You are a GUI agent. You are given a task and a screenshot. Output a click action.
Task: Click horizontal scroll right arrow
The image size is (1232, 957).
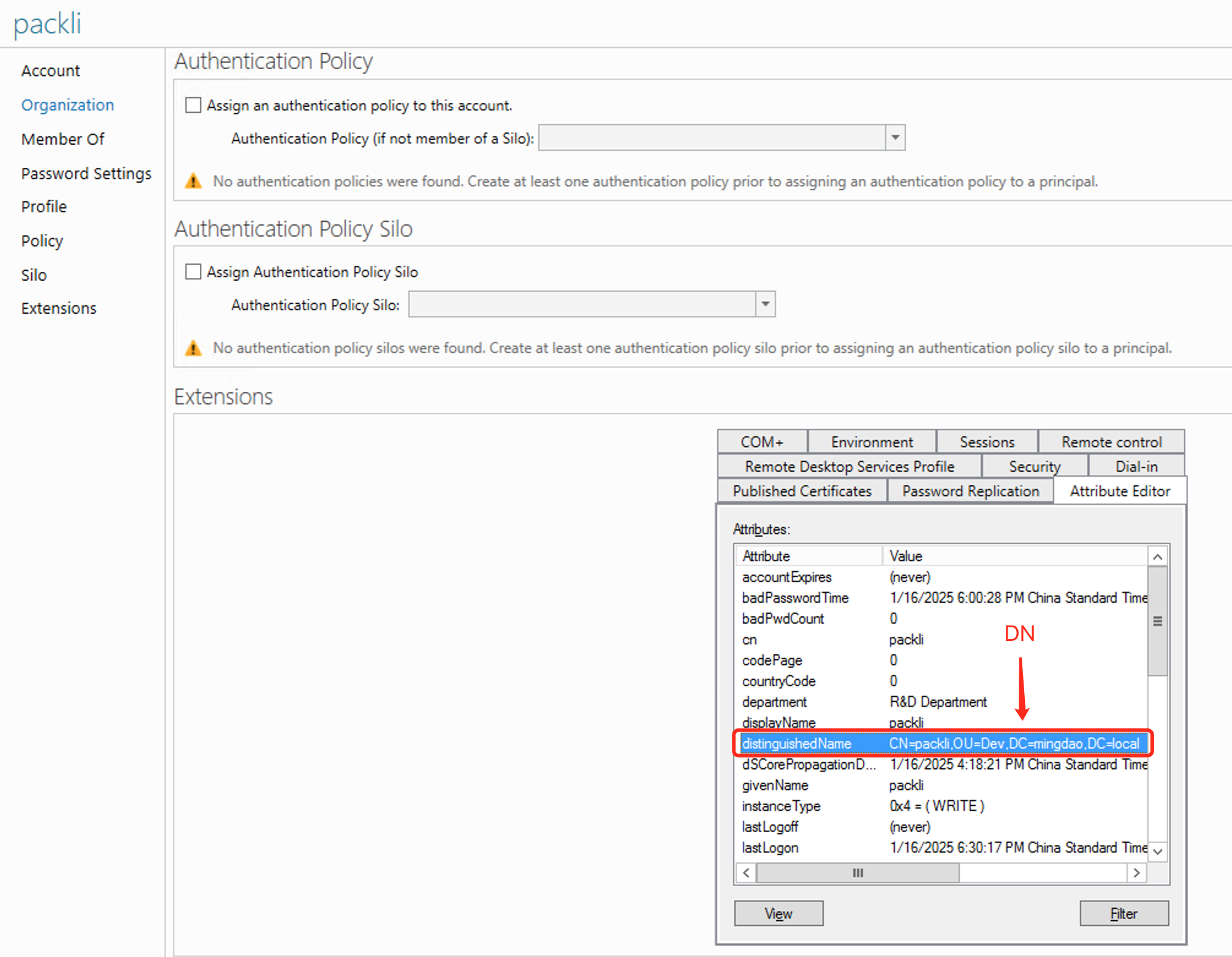[x=1136, y=872]
